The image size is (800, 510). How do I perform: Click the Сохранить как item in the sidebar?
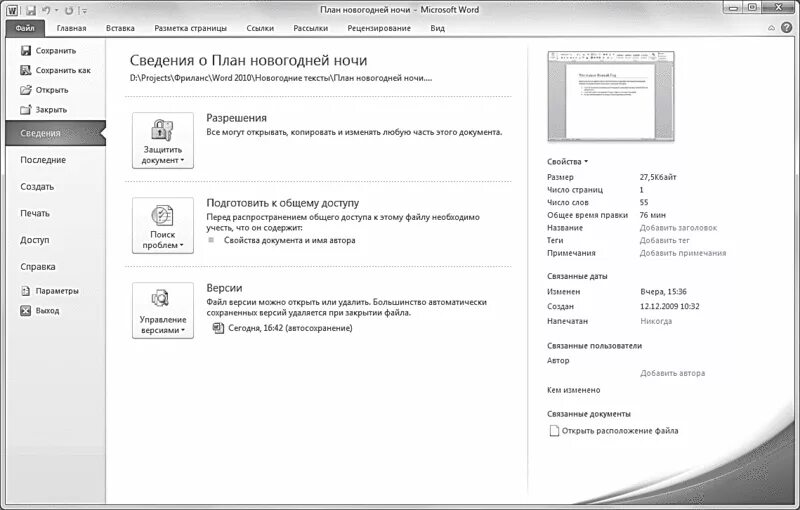[55, 70]
